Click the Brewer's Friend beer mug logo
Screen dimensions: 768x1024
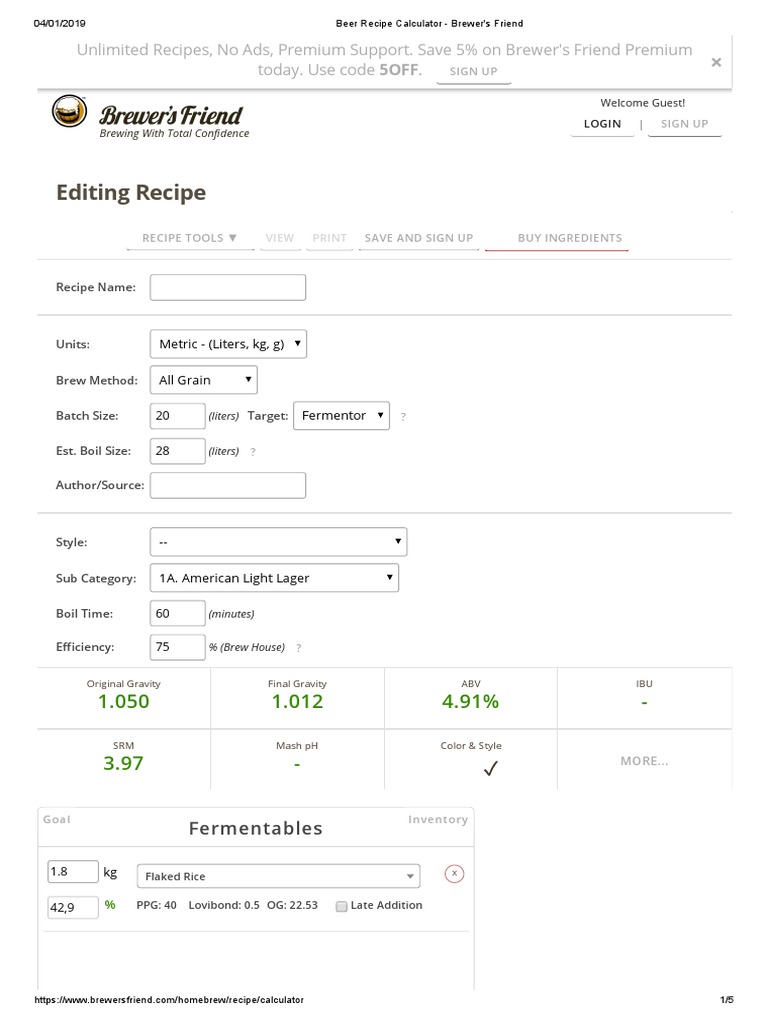69,111
